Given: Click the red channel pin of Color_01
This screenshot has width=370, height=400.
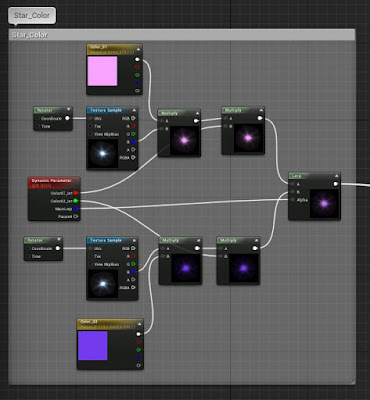Looking at the screenshot, I should pos(137,67).
